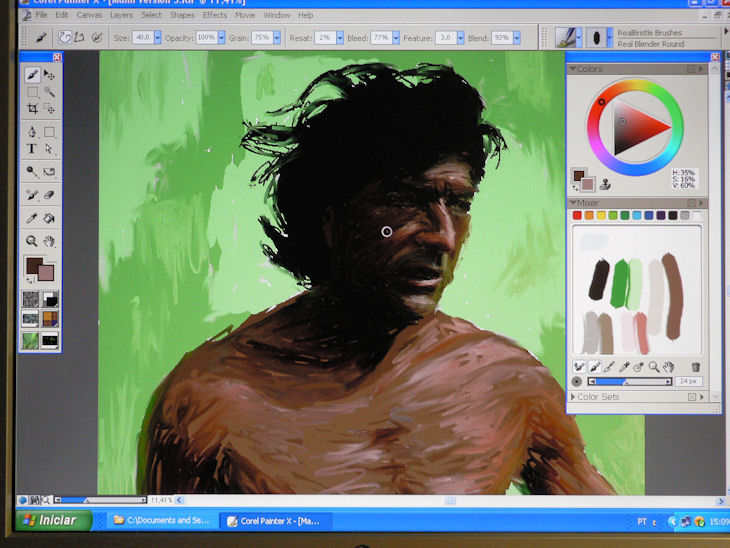Activate the Paint Bucket tool
This screenshot has height=548, width=730.
49,218
